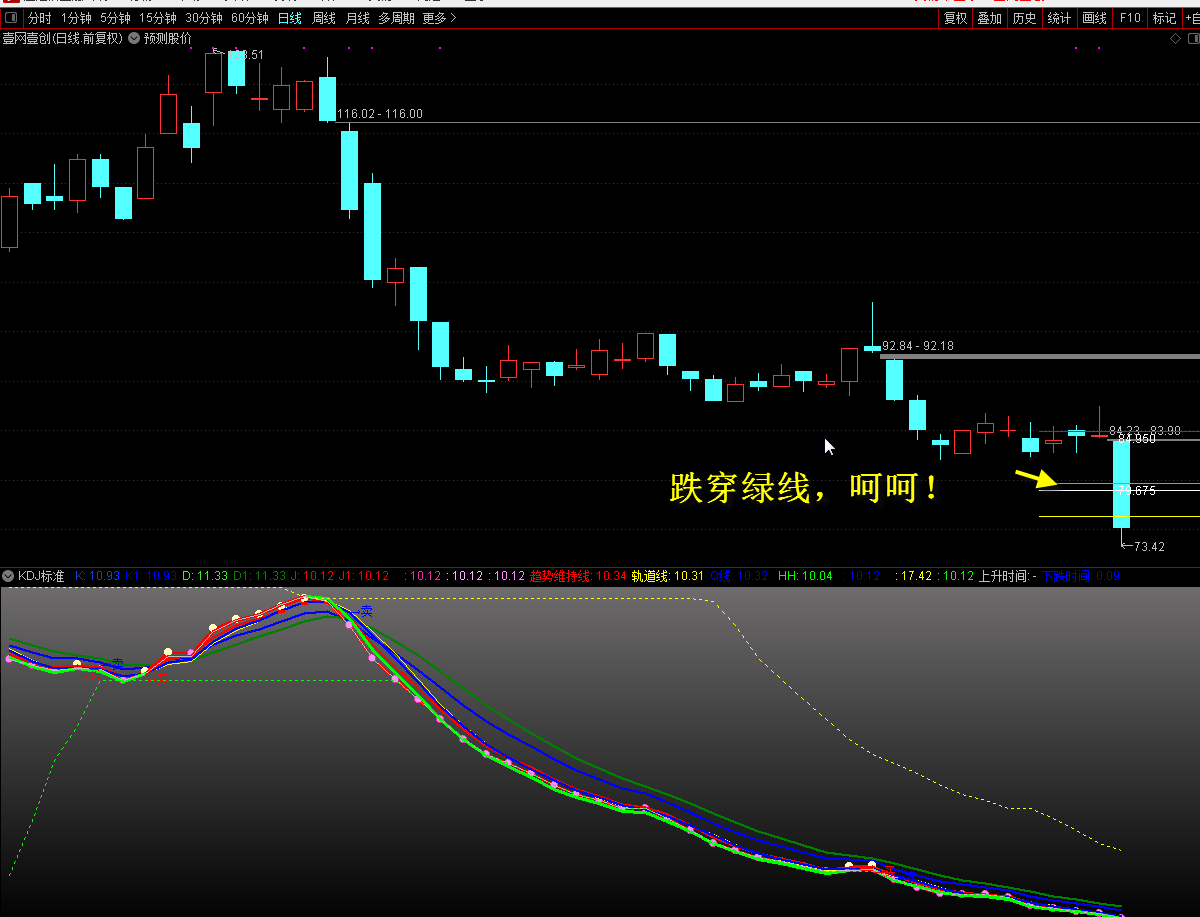Viewport: 1200px width, 917px height.
Task: Open F10 company information
Action: coord(1130,18)
